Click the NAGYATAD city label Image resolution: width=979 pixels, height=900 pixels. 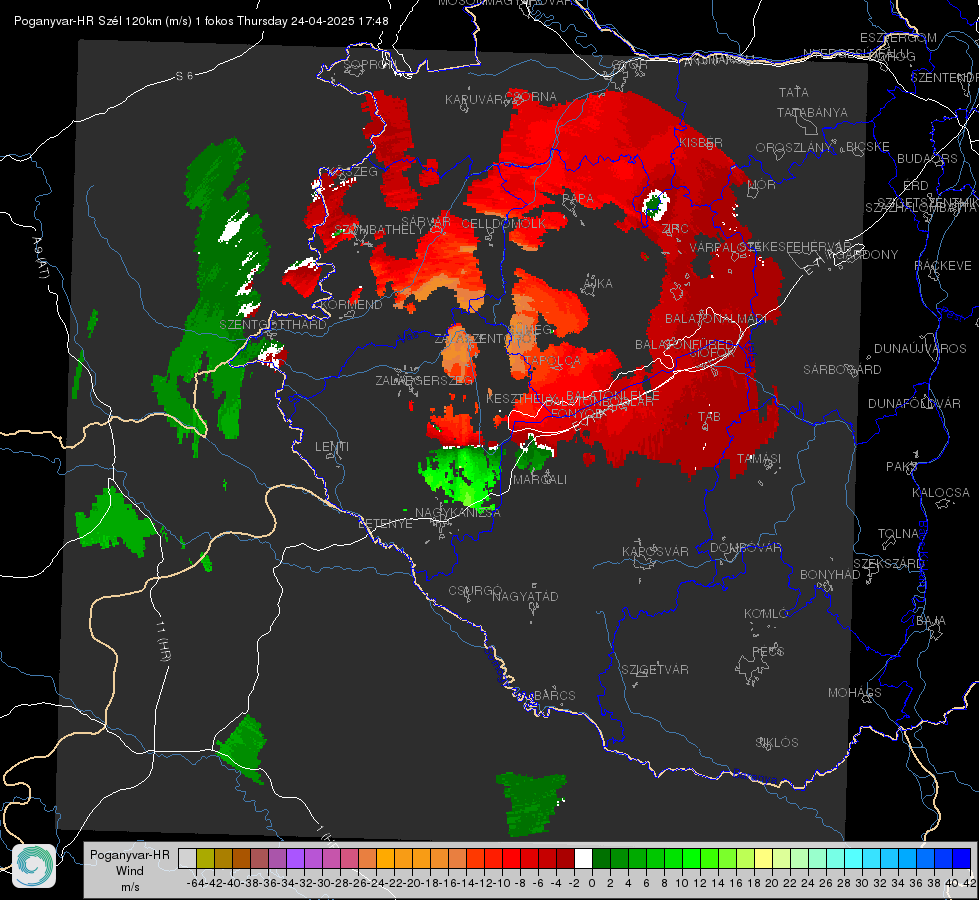(x=525, y=596)
